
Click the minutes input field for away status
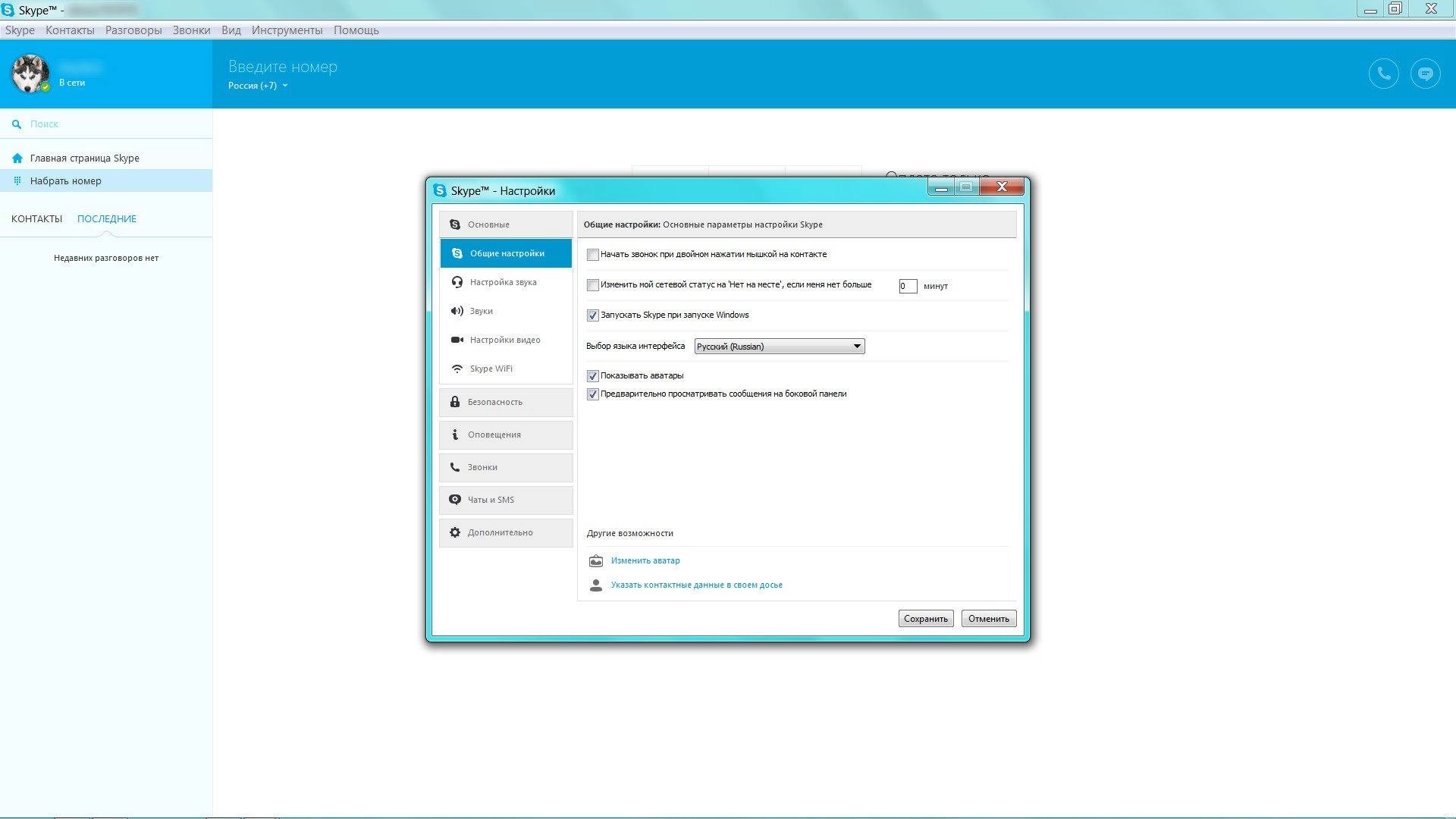(908, 286)
